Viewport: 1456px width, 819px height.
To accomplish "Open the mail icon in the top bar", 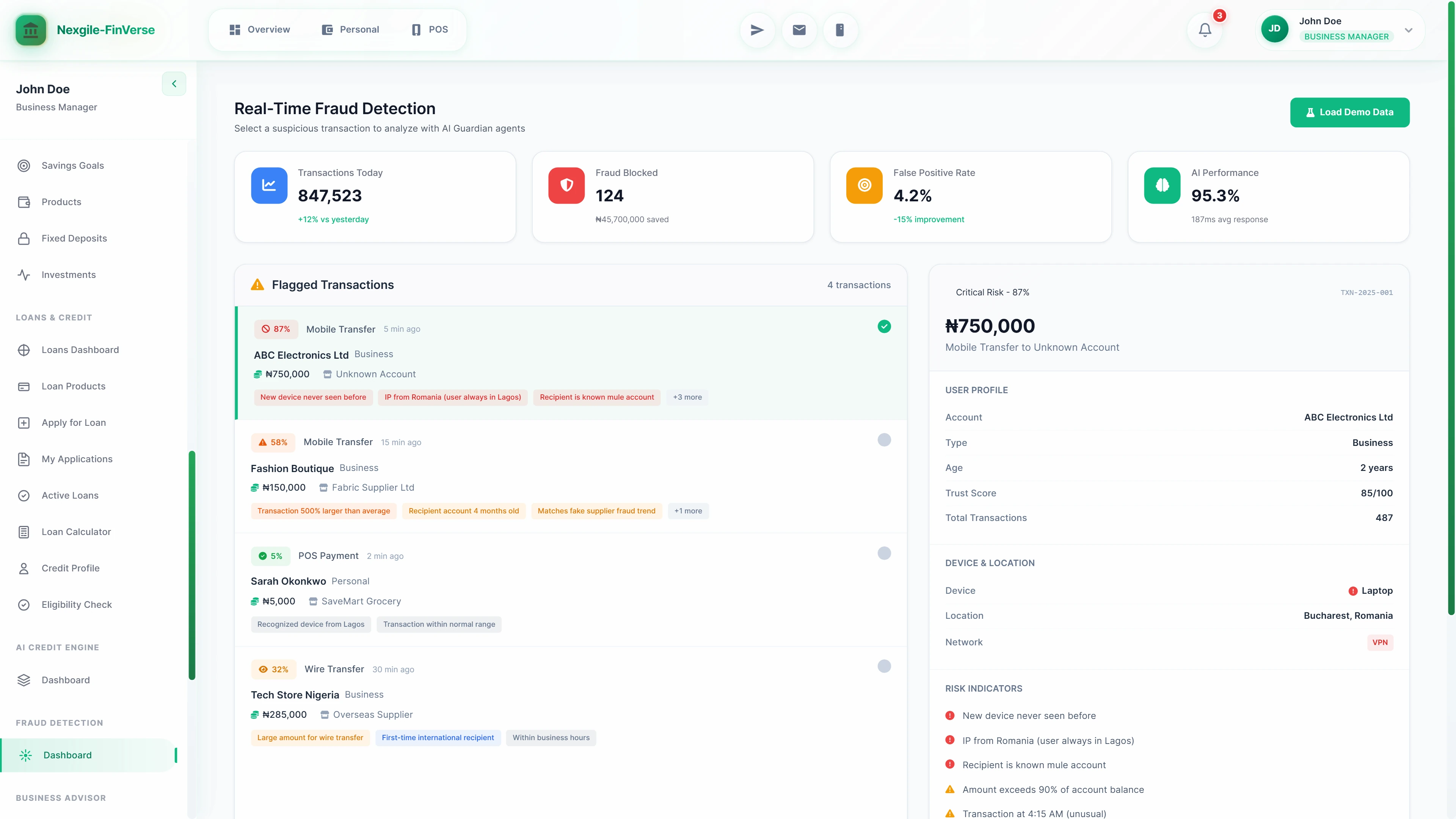I will point(799,30).
